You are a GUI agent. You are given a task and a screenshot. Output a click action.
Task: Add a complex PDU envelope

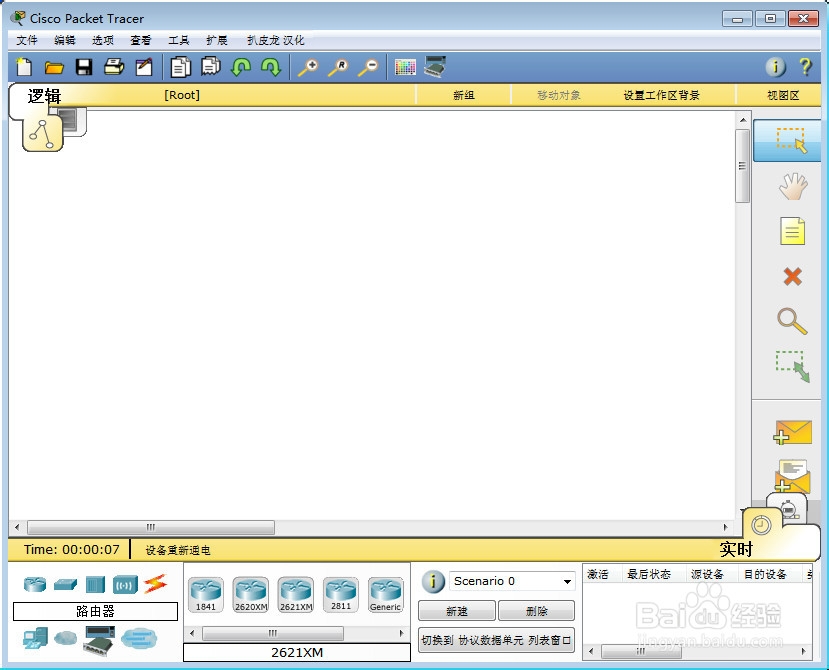tap(792, 476)
